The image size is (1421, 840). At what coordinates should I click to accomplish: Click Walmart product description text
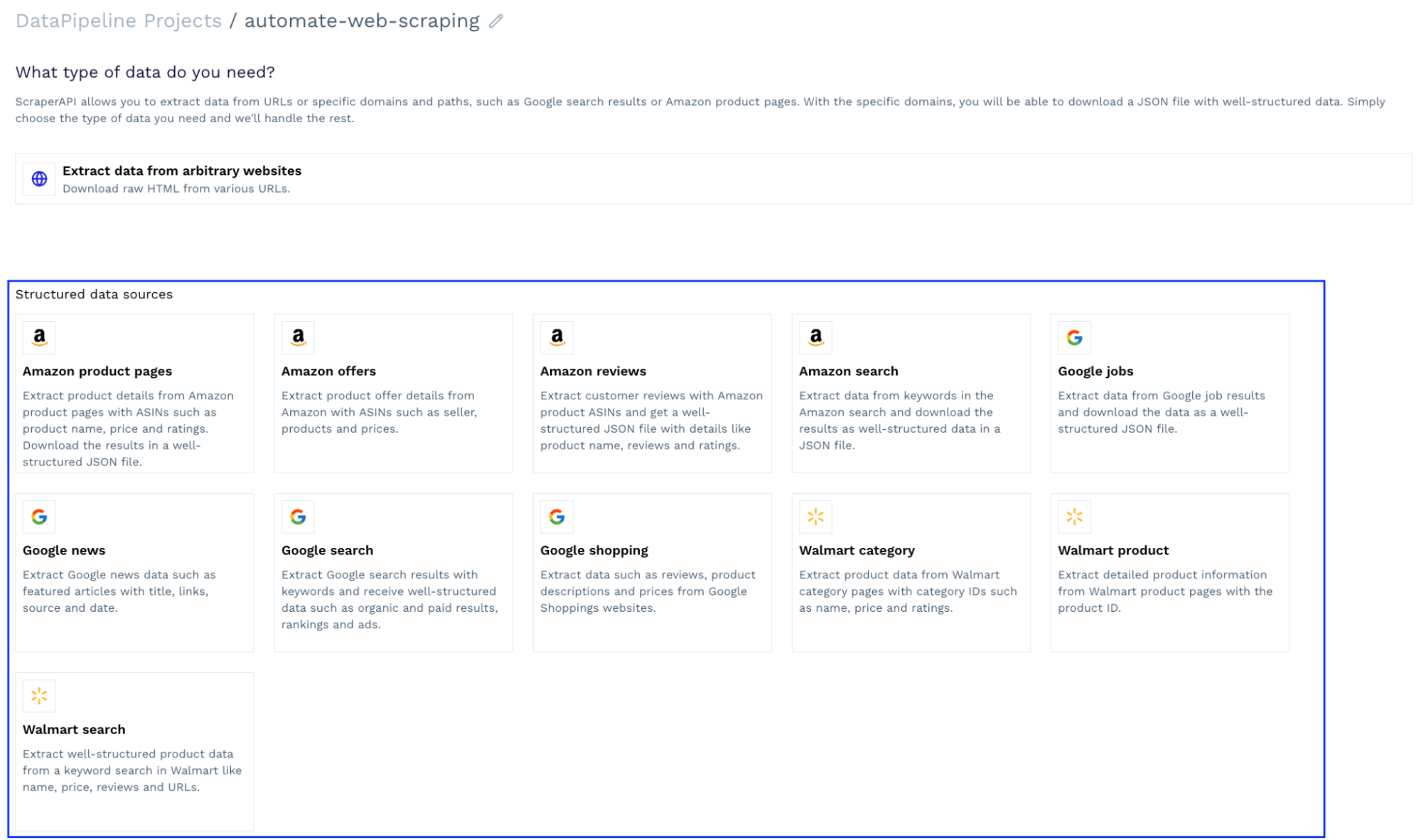tap(1165, 591)
